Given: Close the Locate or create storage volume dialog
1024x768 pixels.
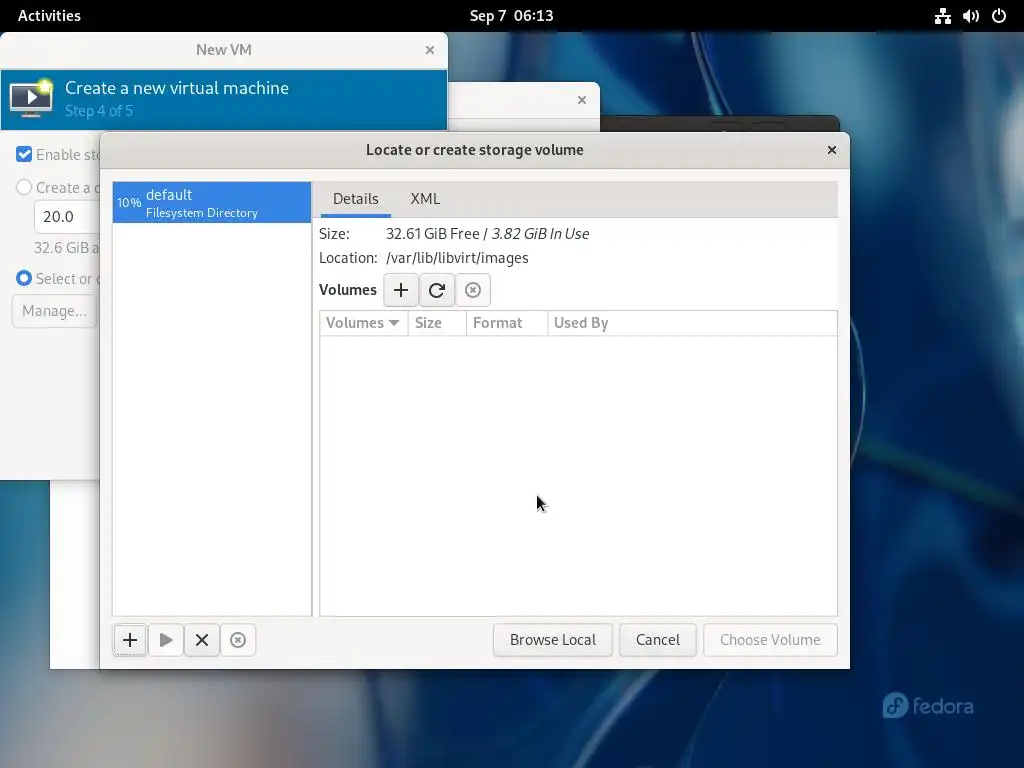Looking at the screenshot, I should click(x=831, y=150).
